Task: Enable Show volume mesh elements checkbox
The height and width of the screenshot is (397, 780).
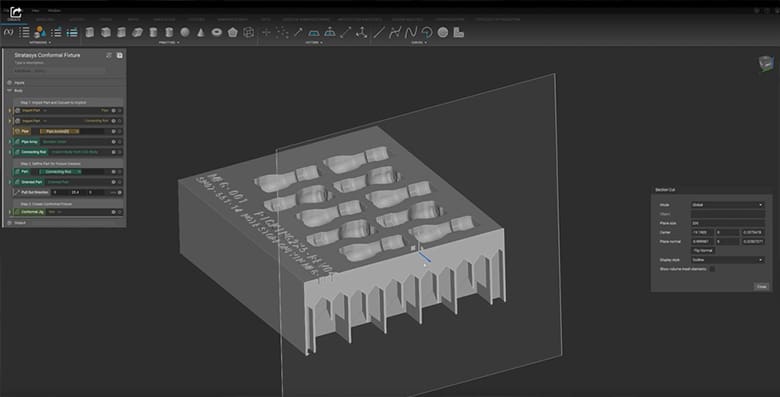Action: click(712, 269)
